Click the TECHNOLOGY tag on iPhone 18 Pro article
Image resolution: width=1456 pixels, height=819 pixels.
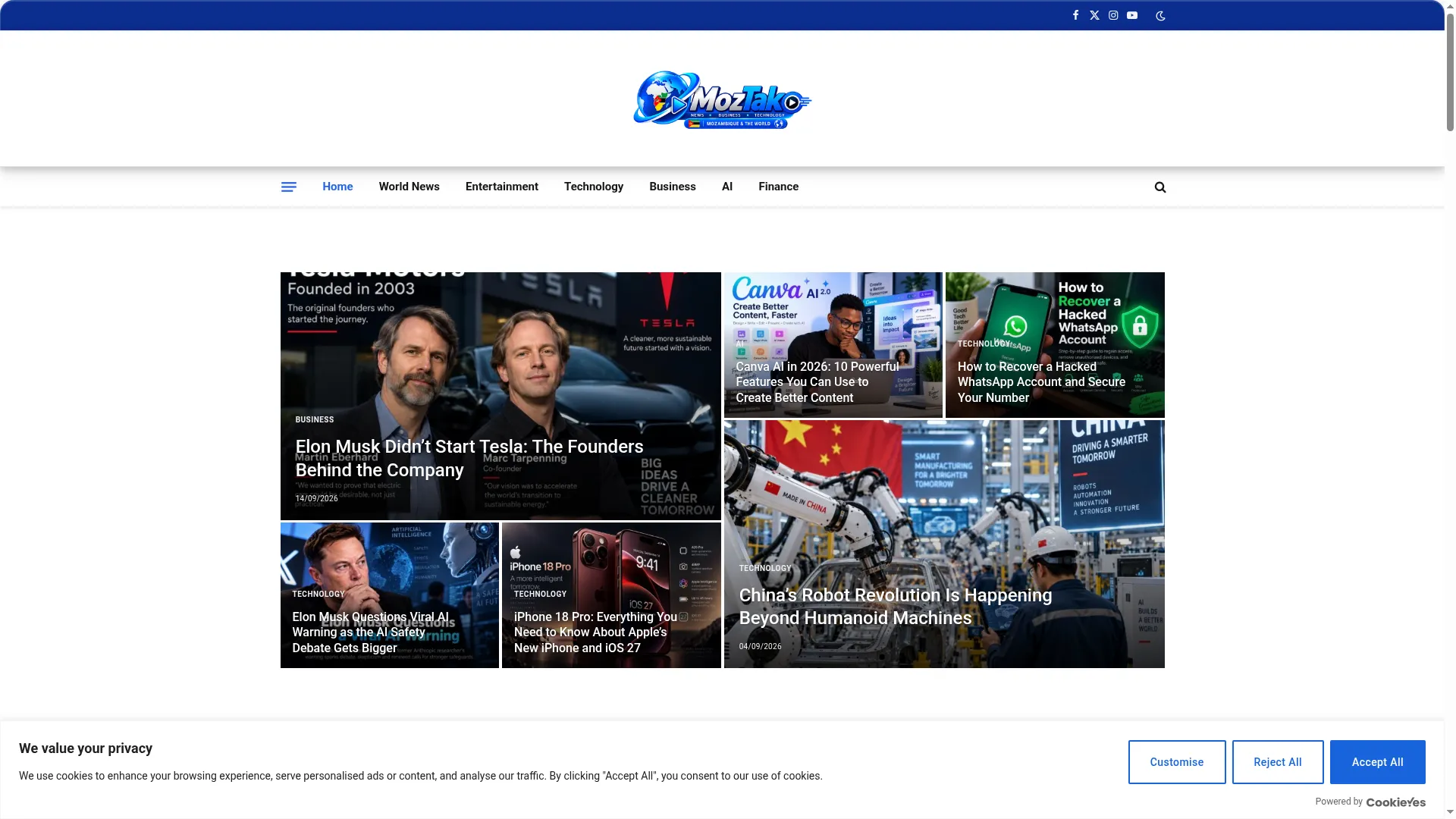(540, 594)
